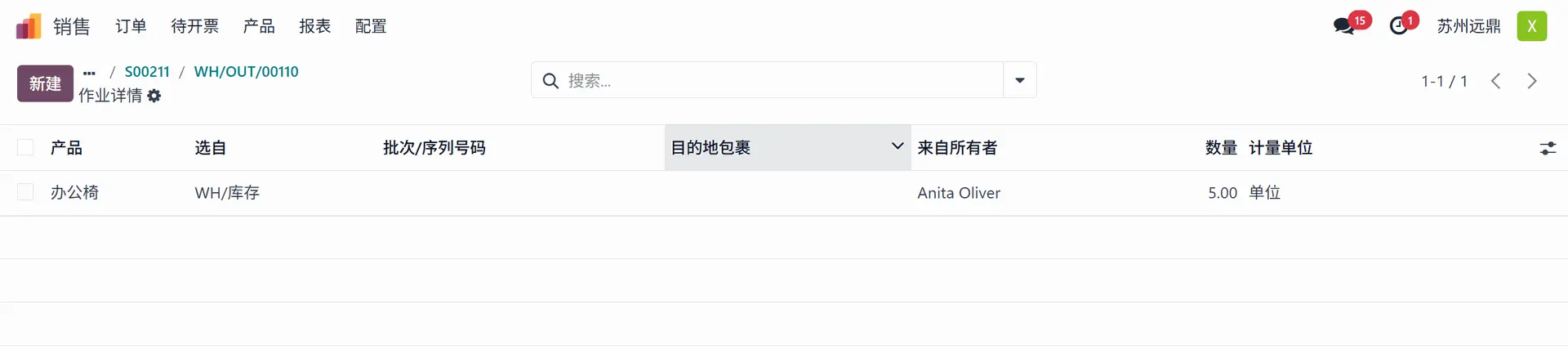This screenshot has height=350, width=1568.
Task: Open optional columns adjust icon
Action: tap(1548, 148)
